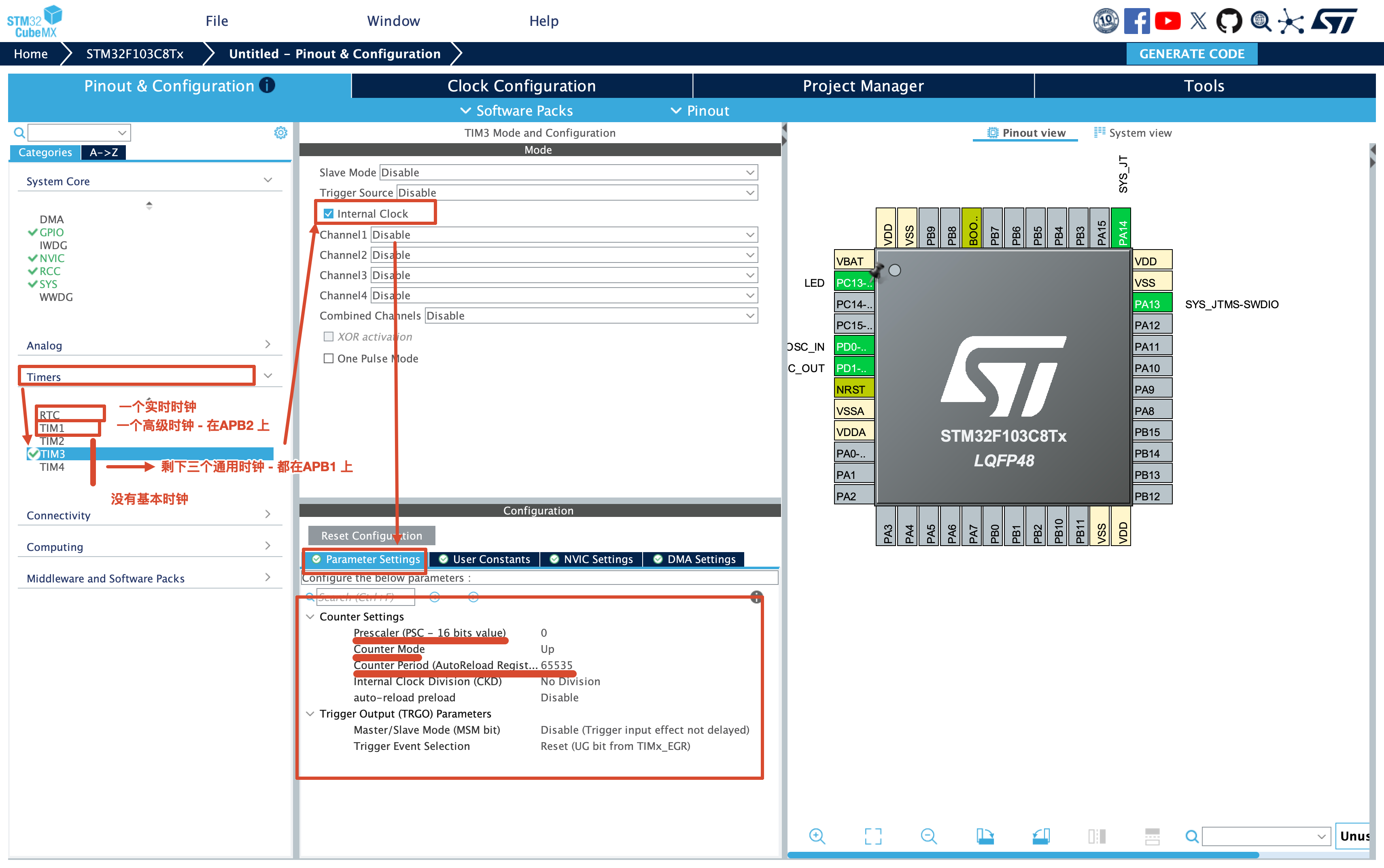Click the pinout horizontal scrollbar

coord(1023,855)
